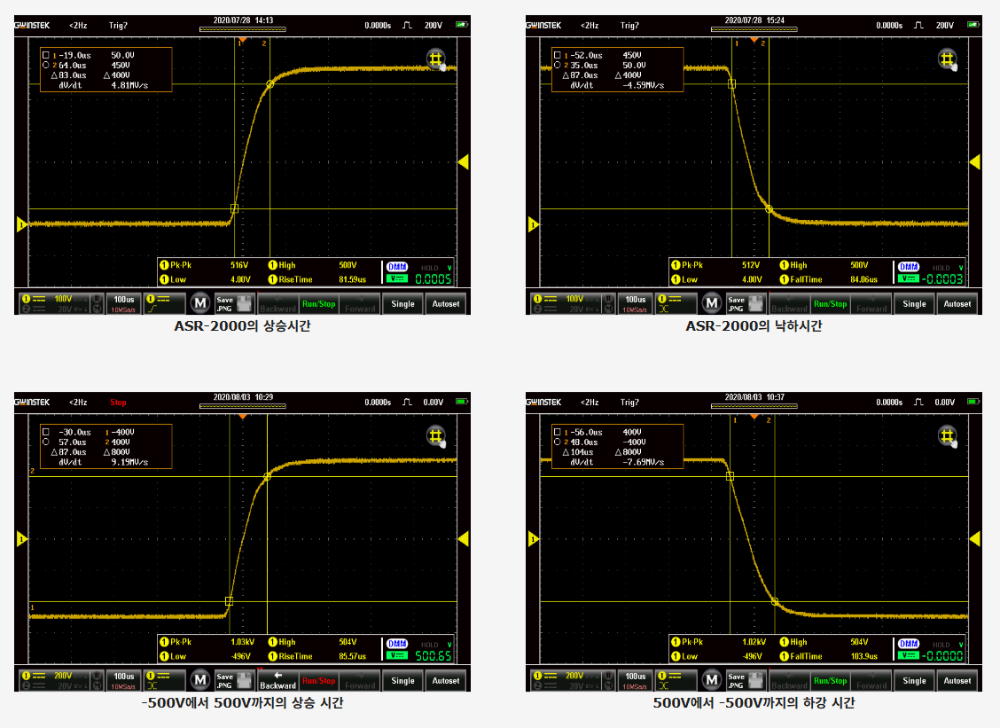
Task: Click Save PNG icon in the -500V to 500V rise scope
Action: coord(234,681)
